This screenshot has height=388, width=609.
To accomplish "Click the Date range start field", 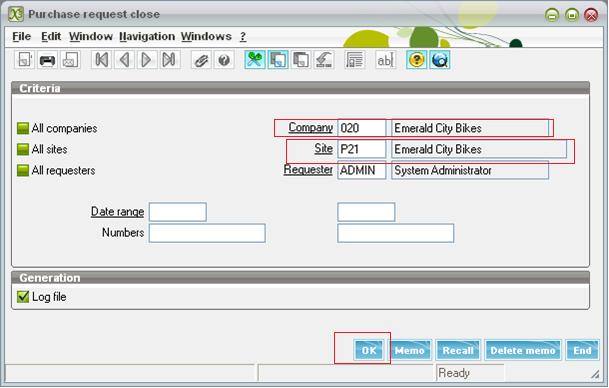I will coord(177,212).
